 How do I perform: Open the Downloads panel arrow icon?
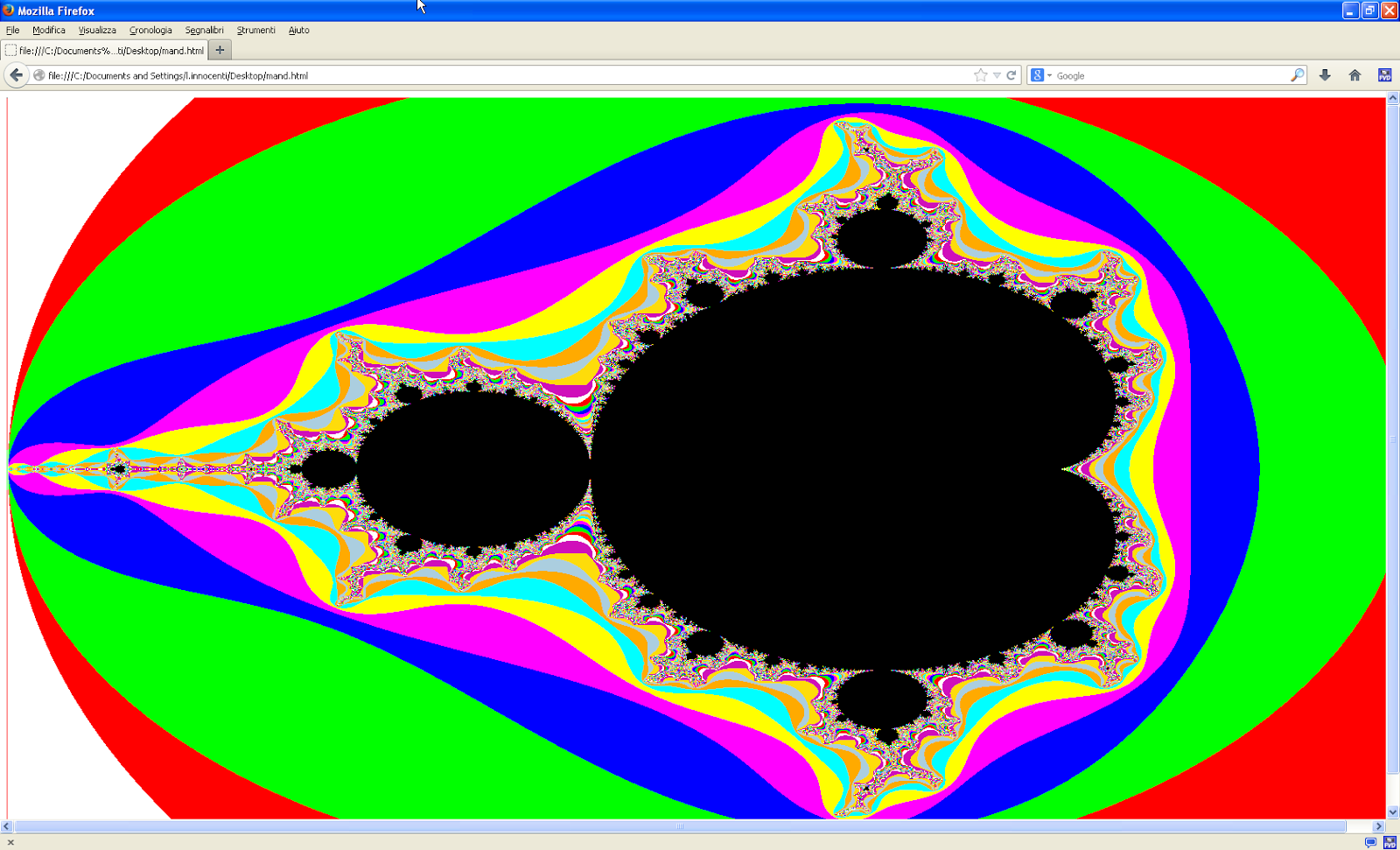[1324, 75]
